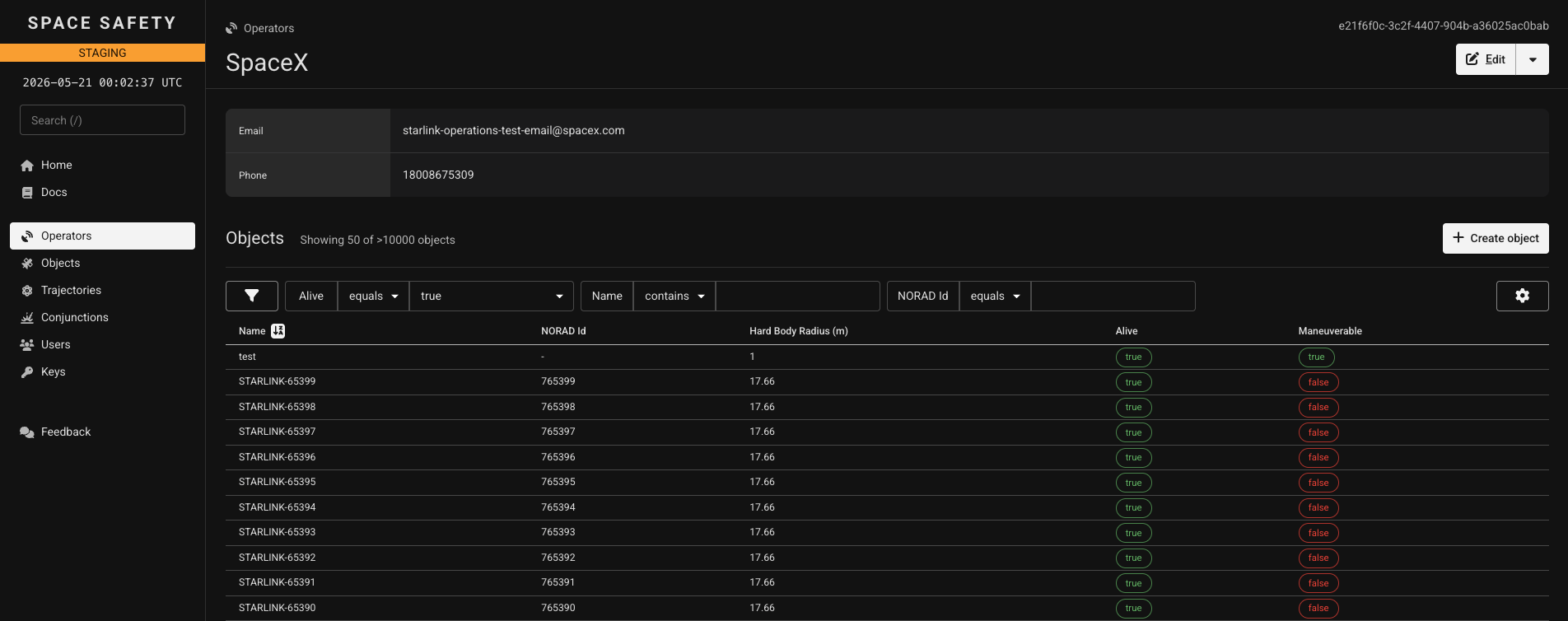Click the Maneuverable column header
The height and width of the screenshot is (621, 1568).
point(1330,331)
